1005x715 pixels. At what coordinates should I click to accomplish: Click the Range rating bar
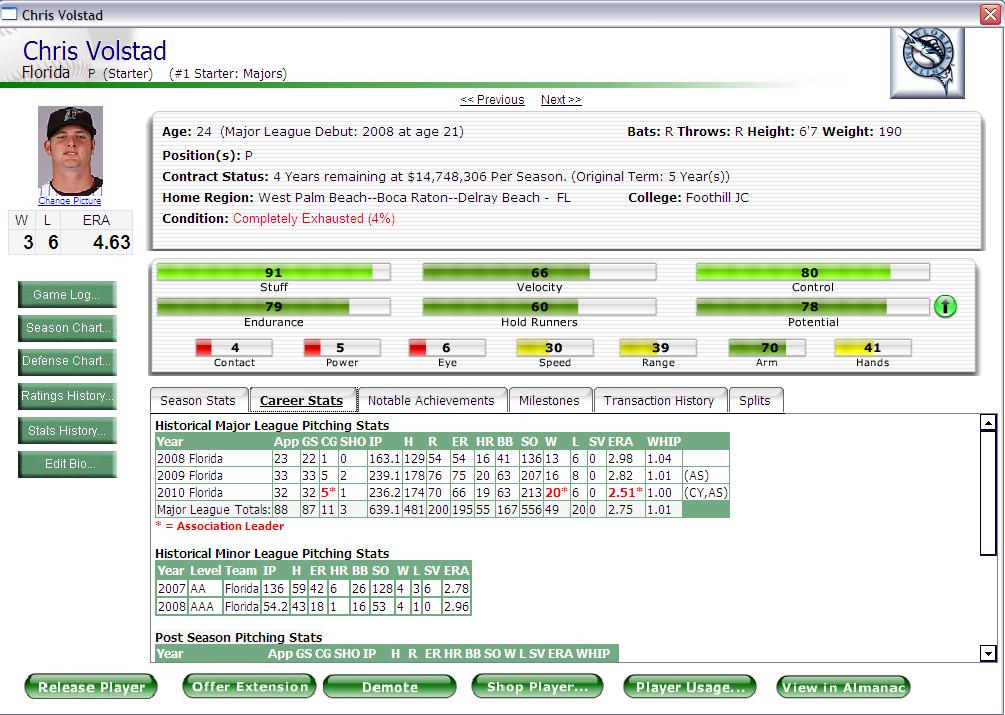pyautogui.click(x=658, y=348)
